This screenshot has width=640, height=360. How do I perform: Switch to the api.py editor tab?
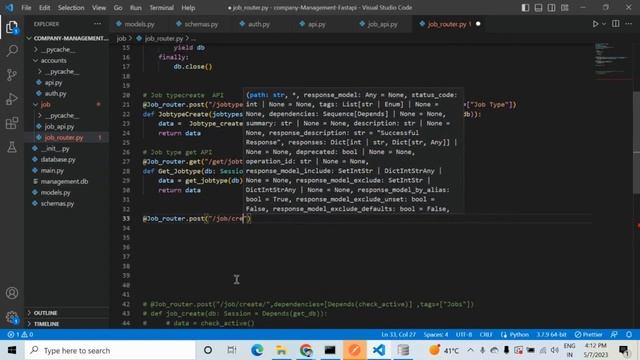click(316, 24)
